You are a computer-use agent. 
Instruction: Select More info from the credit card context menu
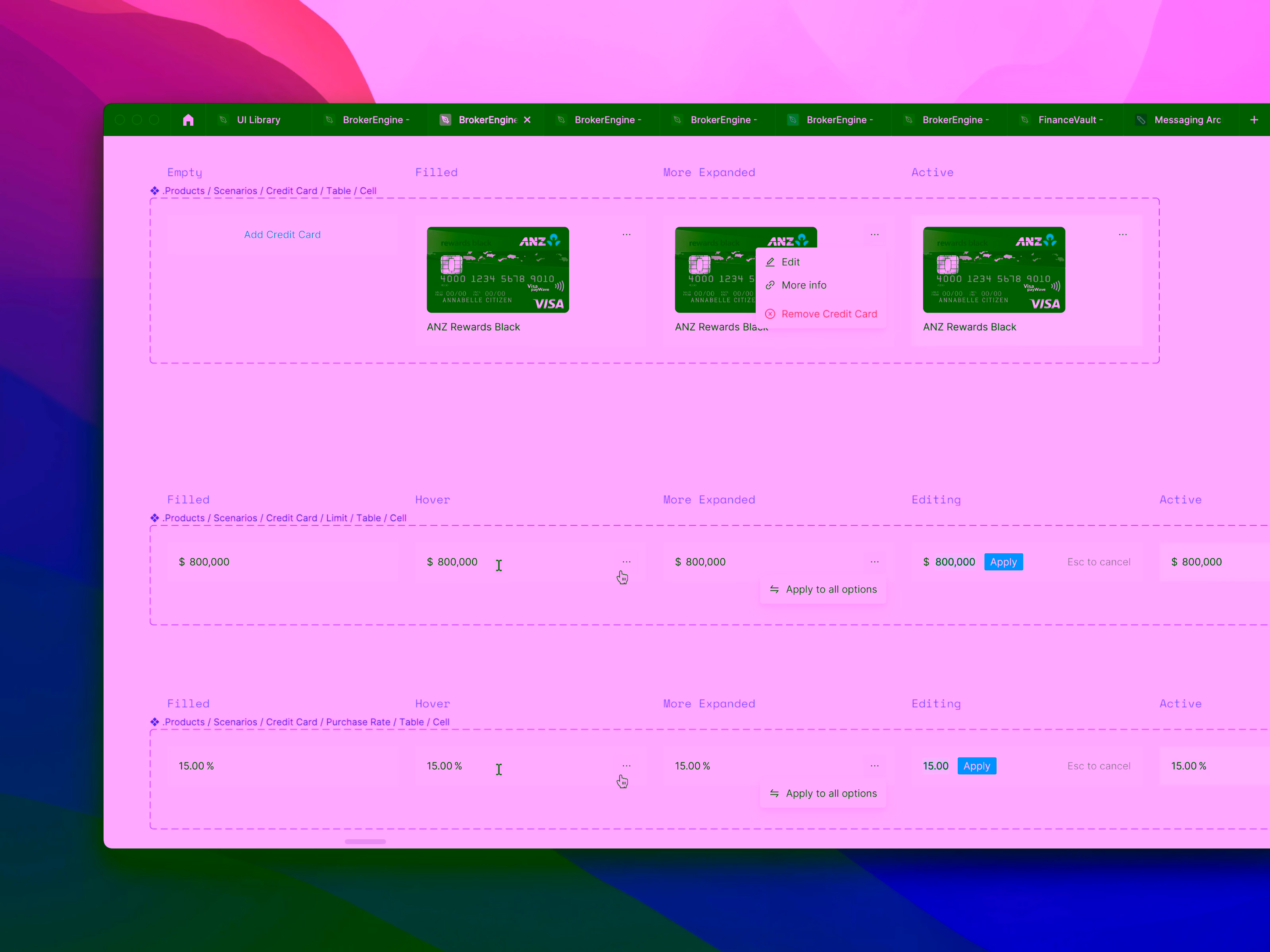[x=804, y=285]
